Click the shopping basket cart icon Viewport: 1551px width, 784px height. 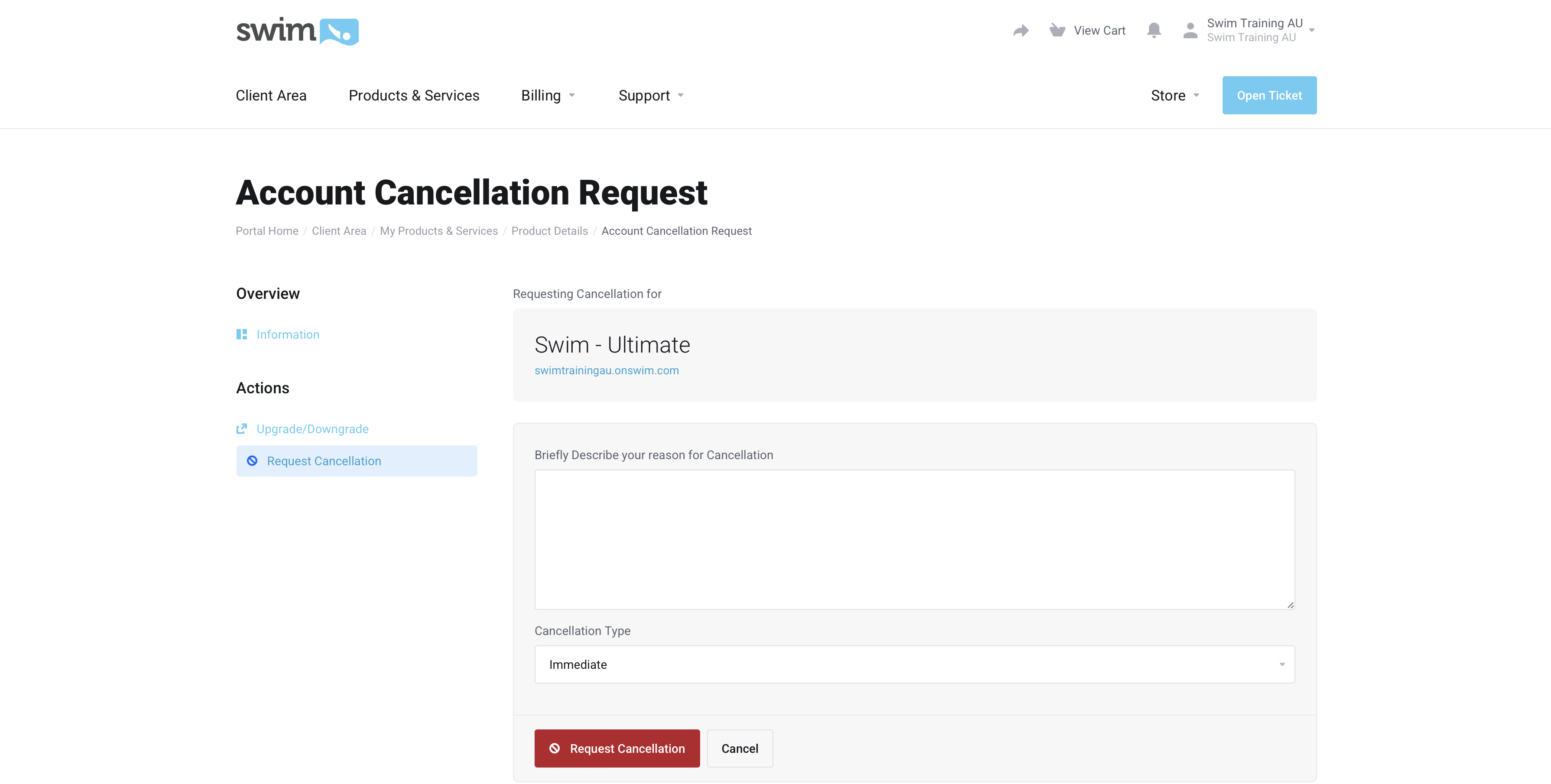pyautogui.click(x=1057, y=30)
